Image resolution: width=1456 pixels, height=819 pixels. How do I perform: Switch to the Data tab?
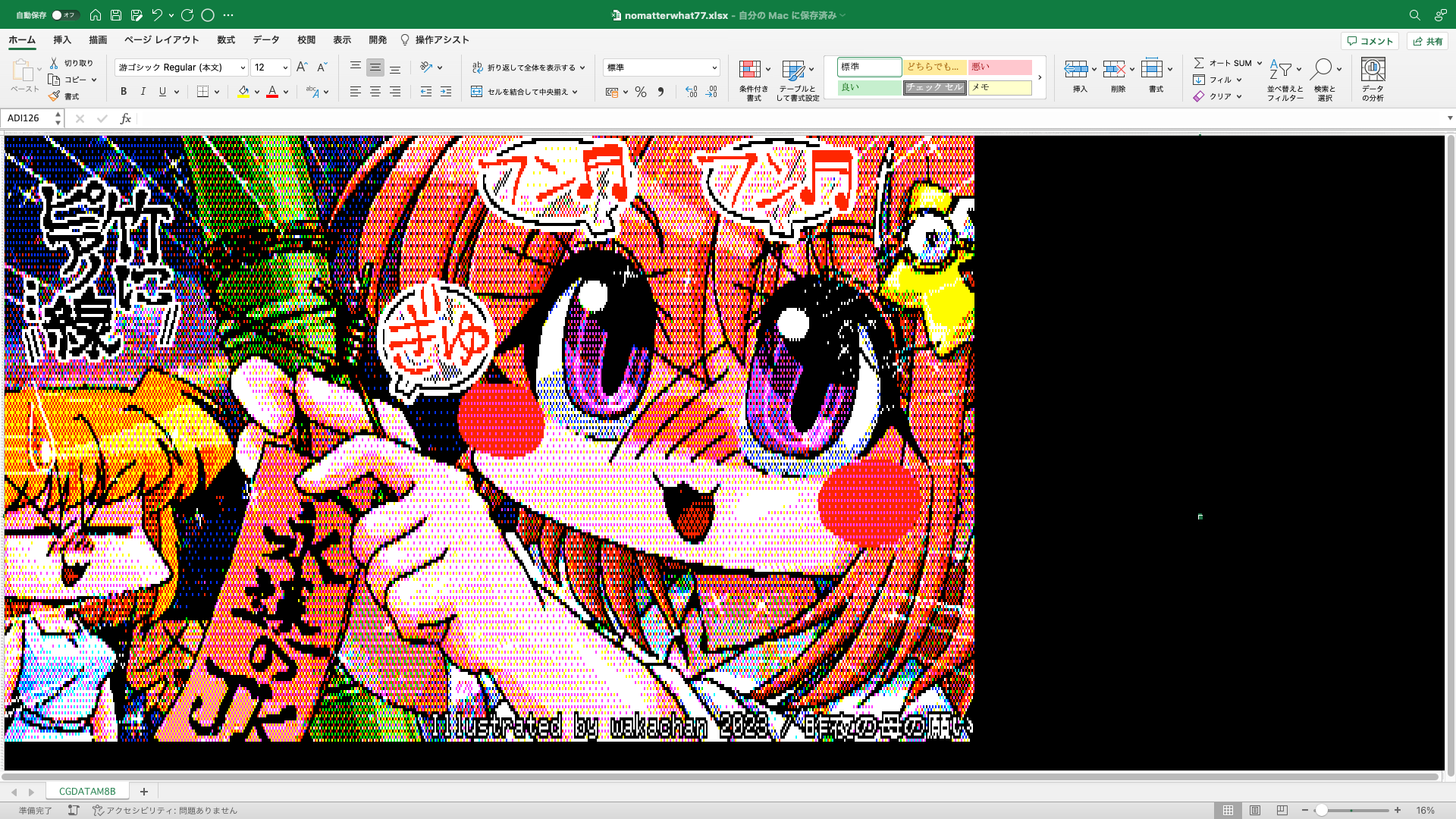266,39
